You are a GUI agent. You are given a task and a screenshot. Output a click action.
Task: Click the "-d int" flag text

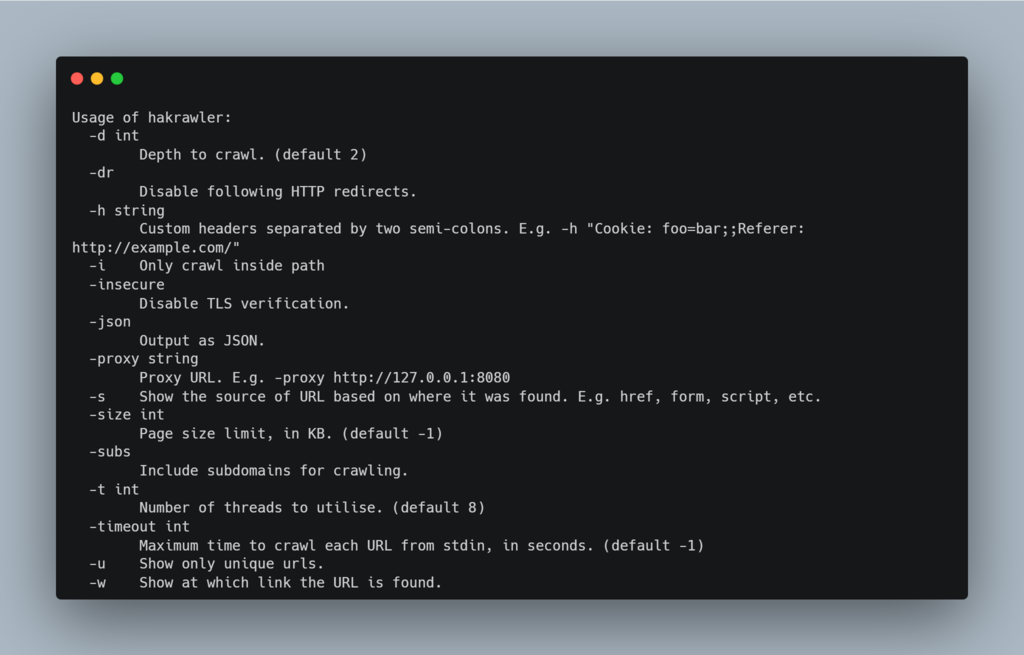[114, 136]
